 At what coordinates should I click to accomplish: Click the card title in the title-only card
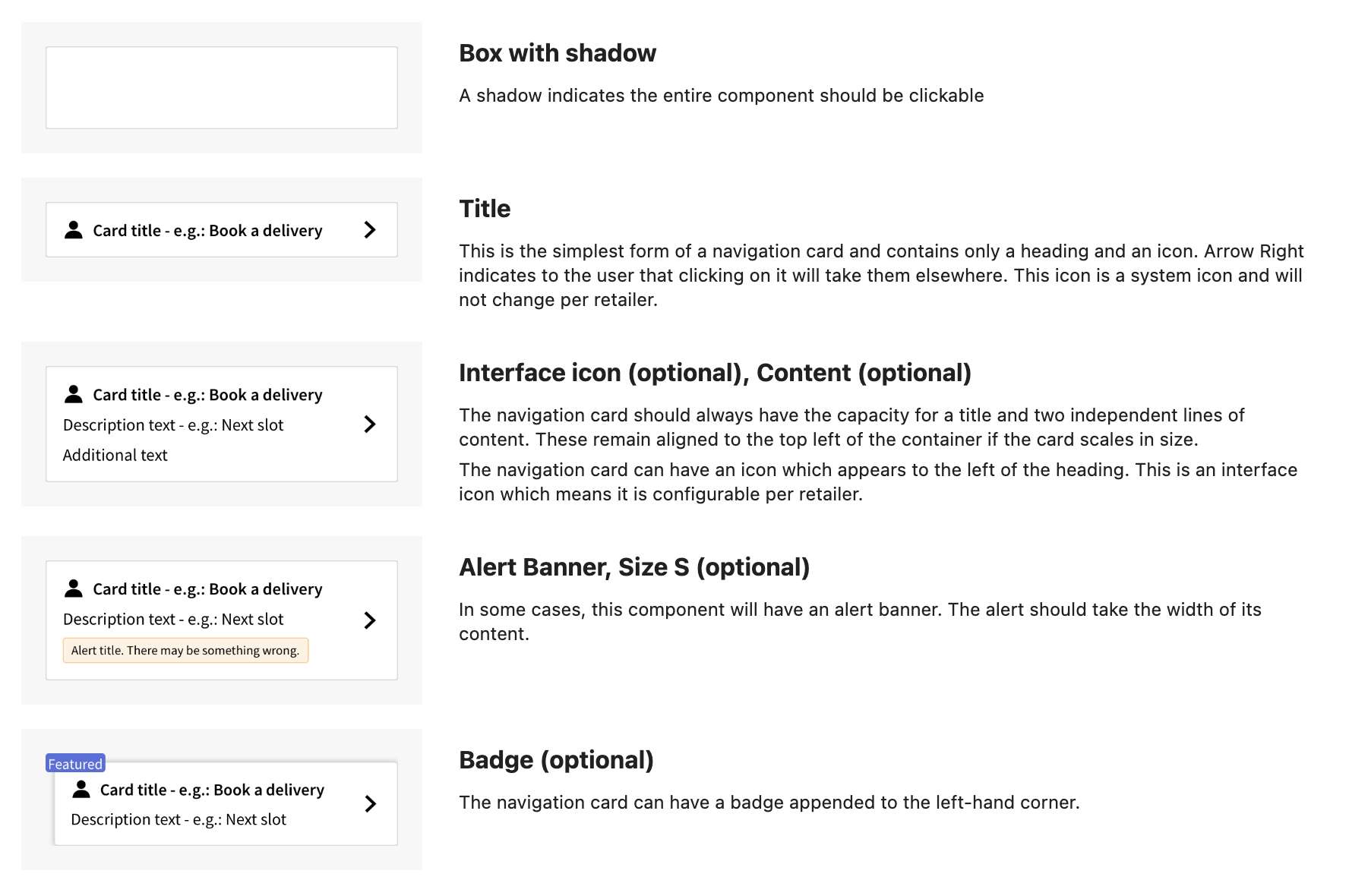point(207,231)
